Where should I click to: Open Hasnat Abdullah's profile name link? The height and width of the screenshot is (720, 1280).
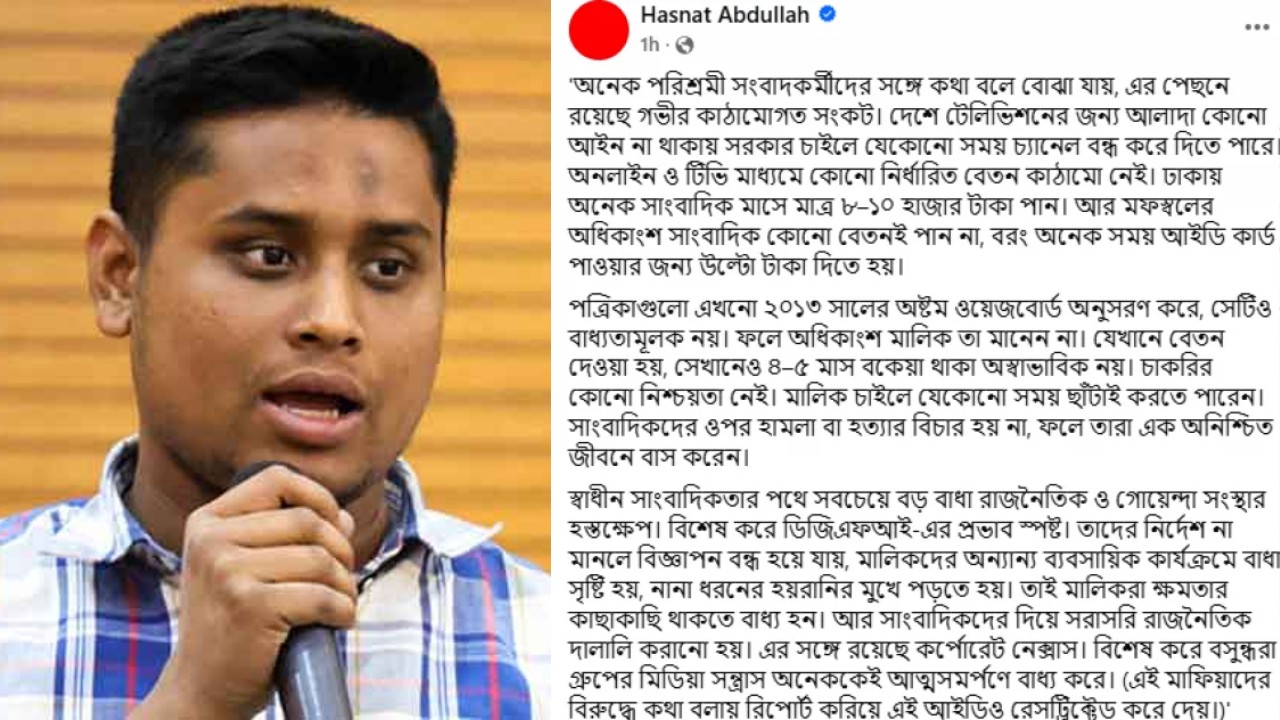726,15
